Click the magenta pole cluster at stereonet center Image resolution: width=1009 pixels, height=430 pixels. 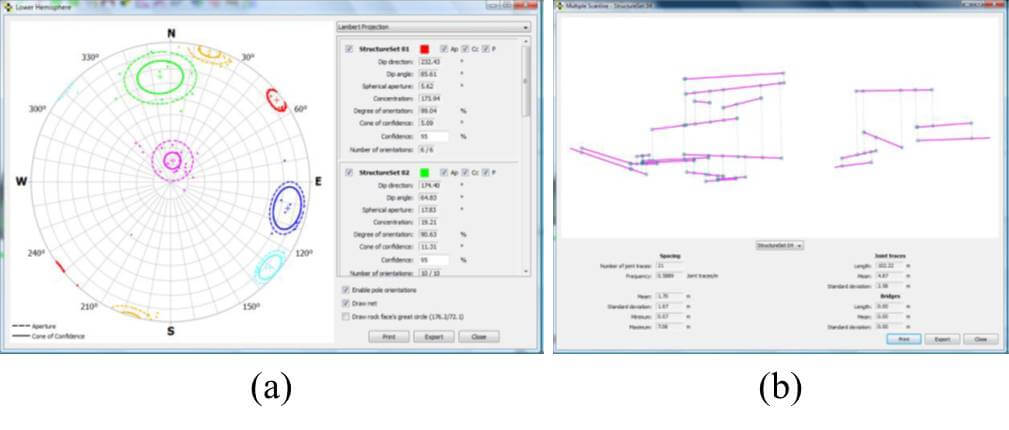(x=176, y=158)
